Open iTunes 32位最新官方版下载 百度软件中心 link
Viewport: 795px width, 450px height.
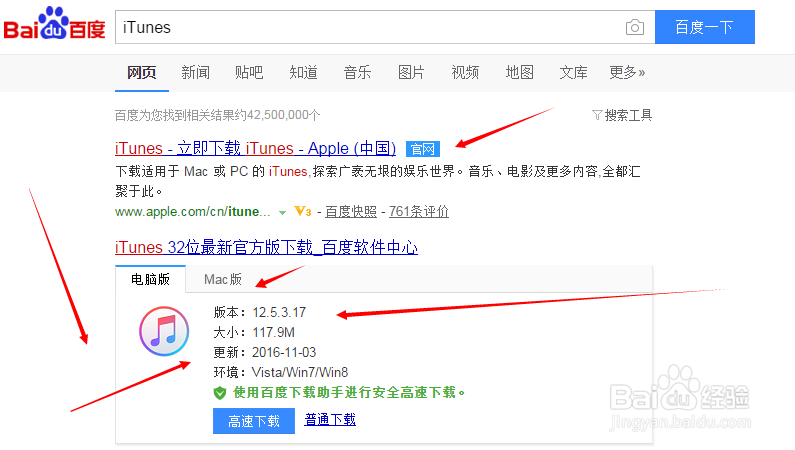point(267,247)
